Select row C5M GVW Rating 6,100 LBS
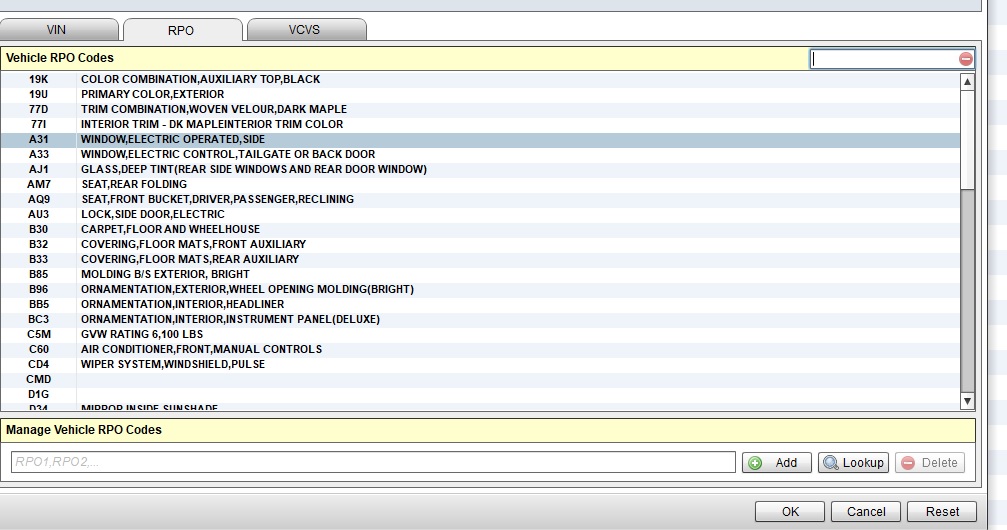This screenshot has height=530, width=1007. pyautogui.click(x=480, y=335)
